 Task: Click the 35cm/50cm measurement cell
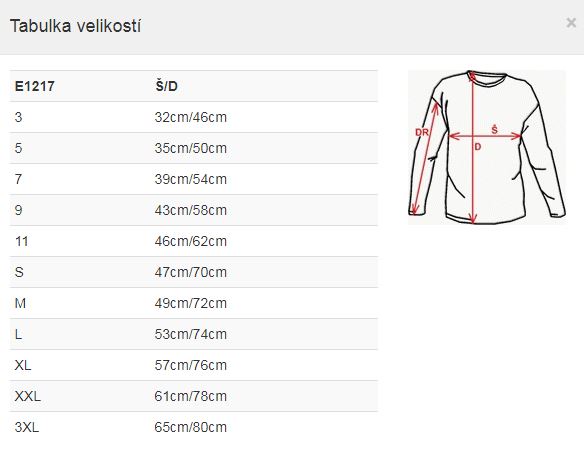(191, 148)
